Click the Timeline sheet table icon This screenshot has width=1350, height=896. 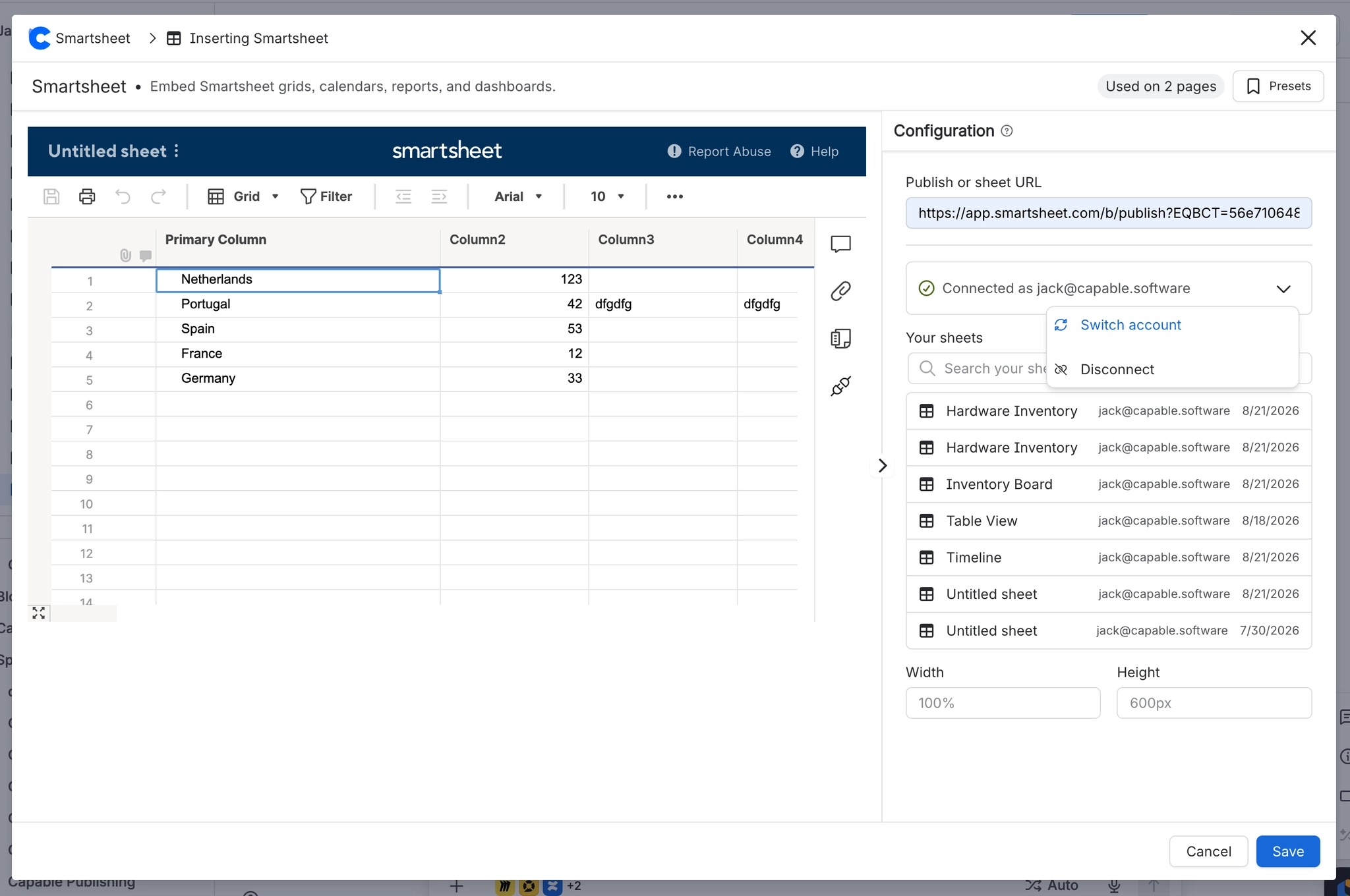tap(926, 557)
